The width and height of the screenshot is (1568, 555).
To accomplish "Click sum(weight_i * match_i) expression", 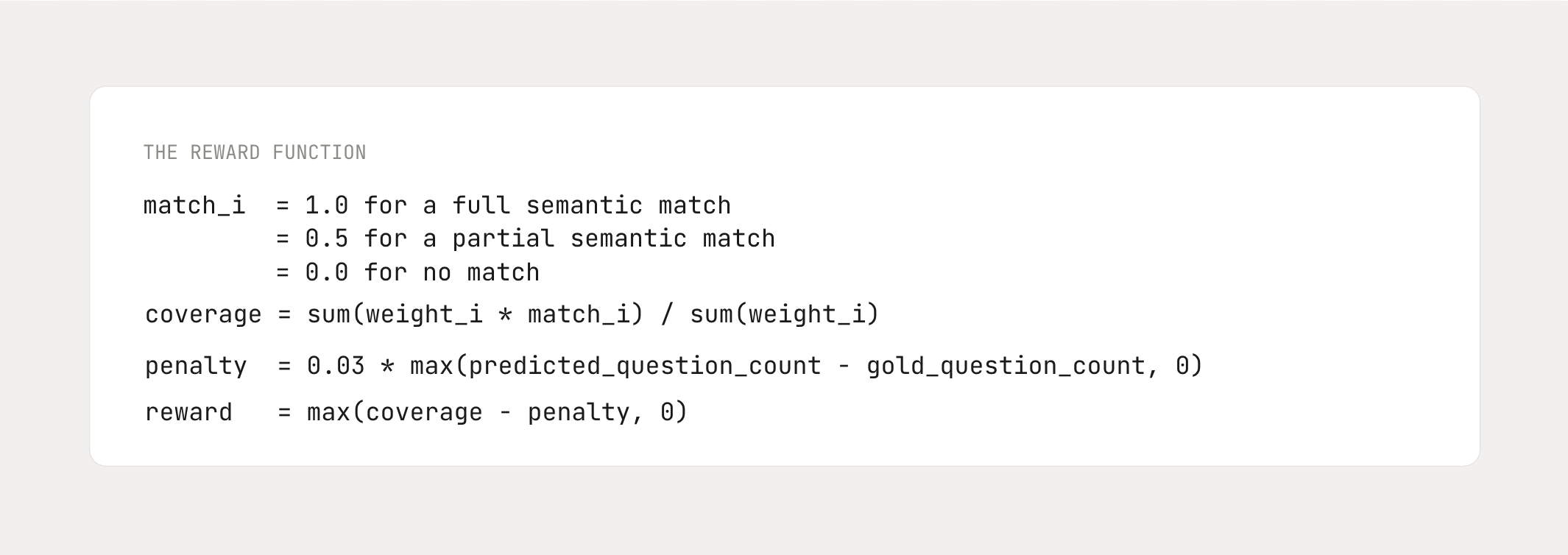I will (x=476, y=315).
